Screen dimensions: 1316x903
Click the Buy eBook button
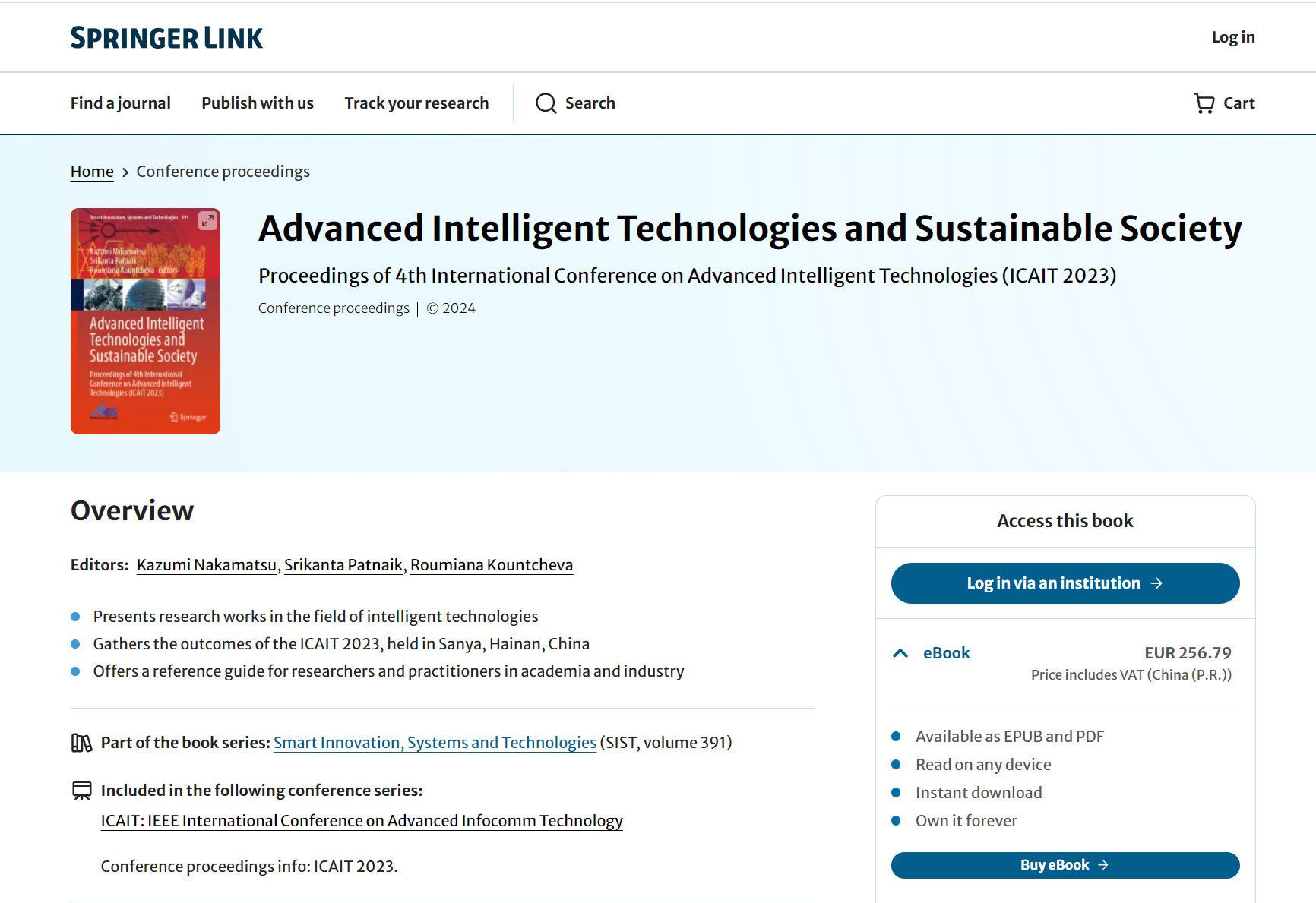click(x=1065, y=865)
